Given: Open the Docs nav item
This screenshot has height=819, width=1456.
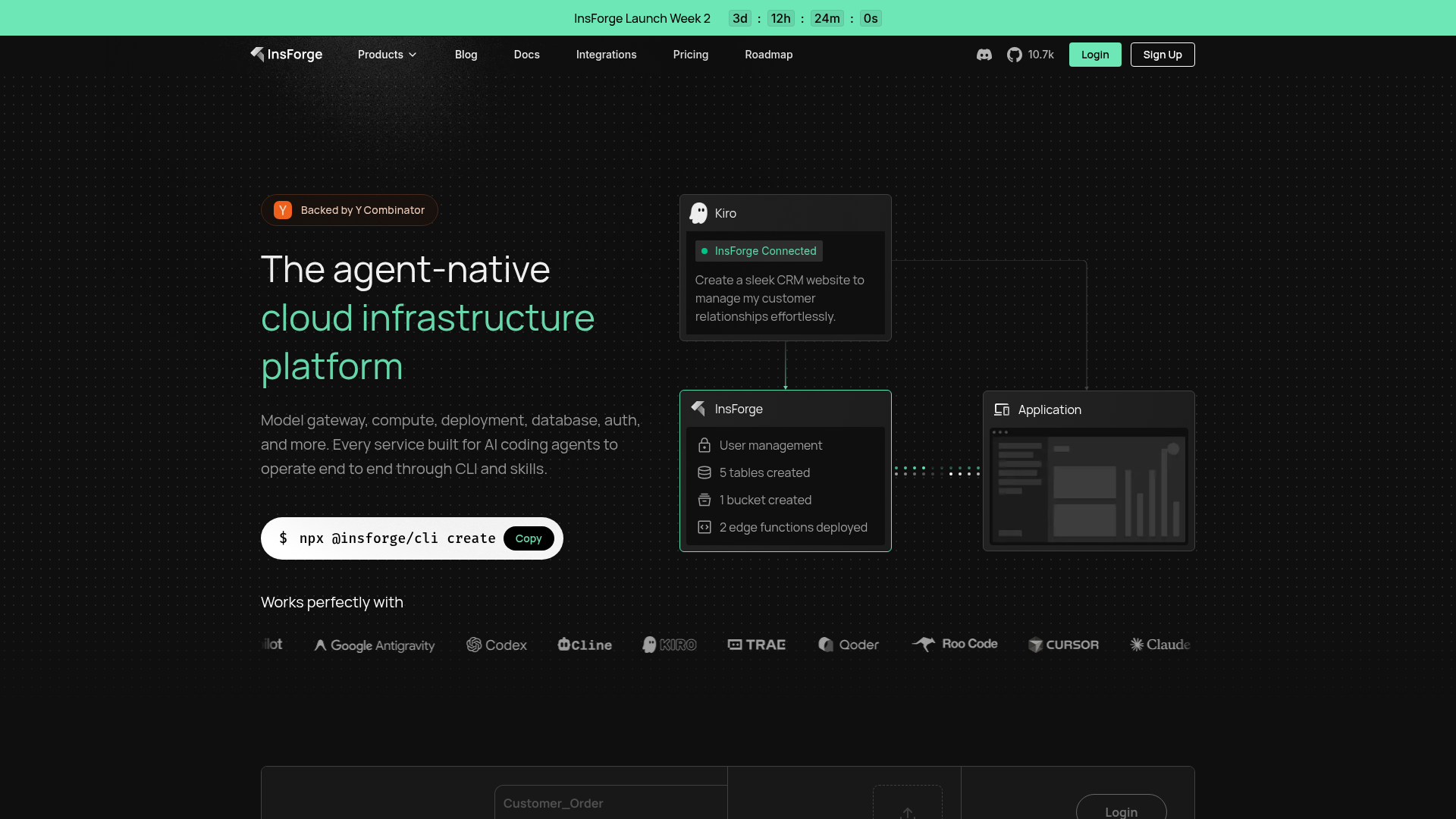Looking at the screenshot, I should click(x=527, y=55).
